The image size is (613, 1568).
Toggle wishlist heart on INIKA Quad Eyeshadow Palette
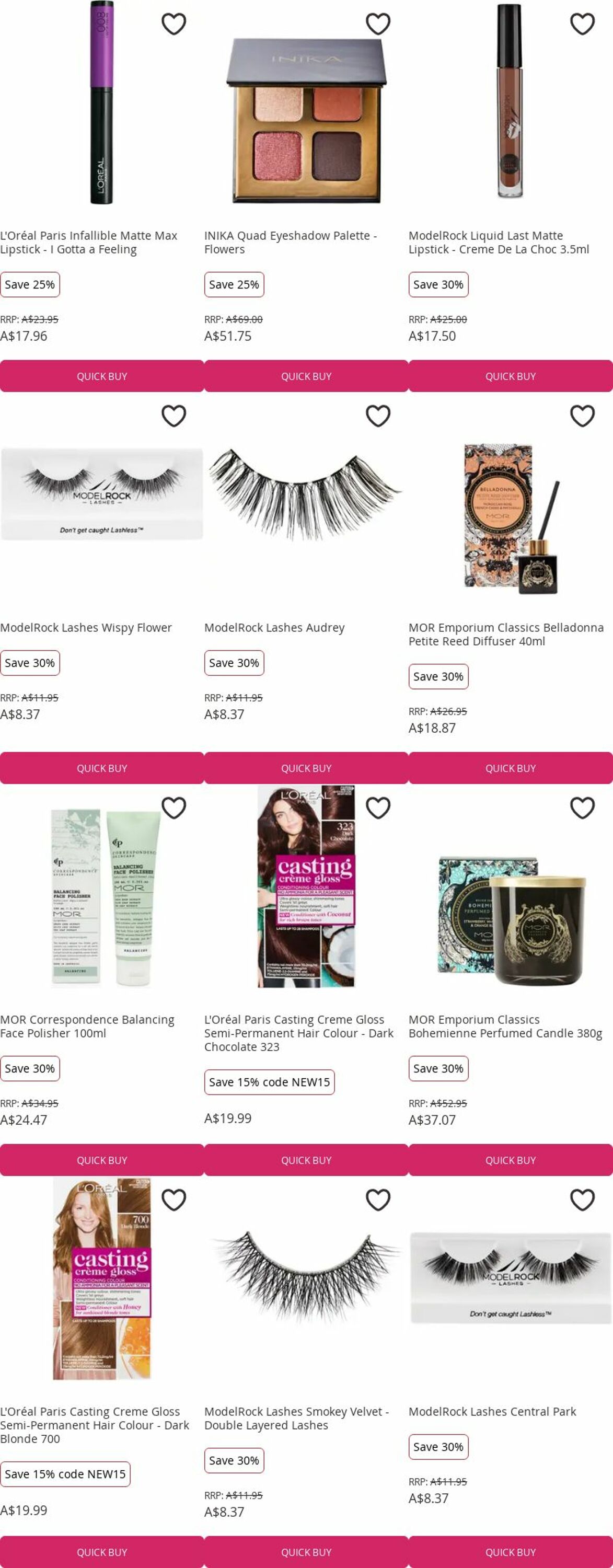378,25
